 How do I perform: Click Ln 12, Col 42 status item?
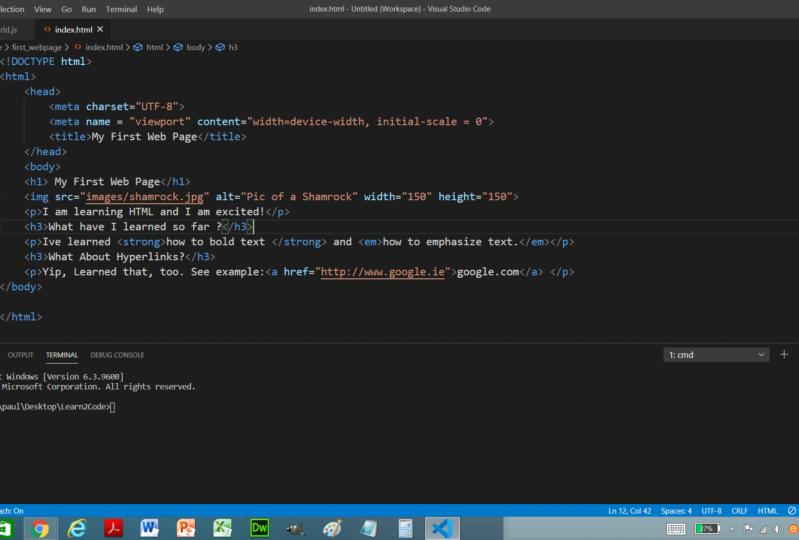(x=629, y=510)
